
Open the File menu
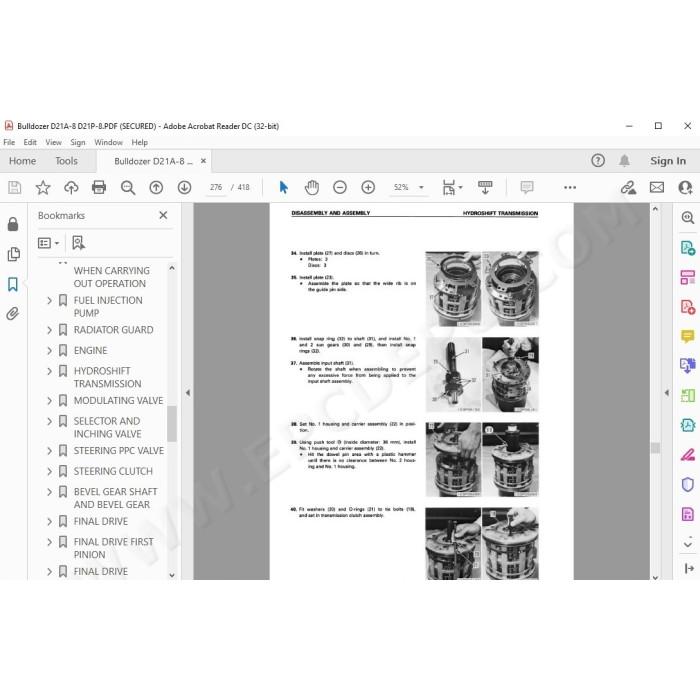[x=9, y=142]
